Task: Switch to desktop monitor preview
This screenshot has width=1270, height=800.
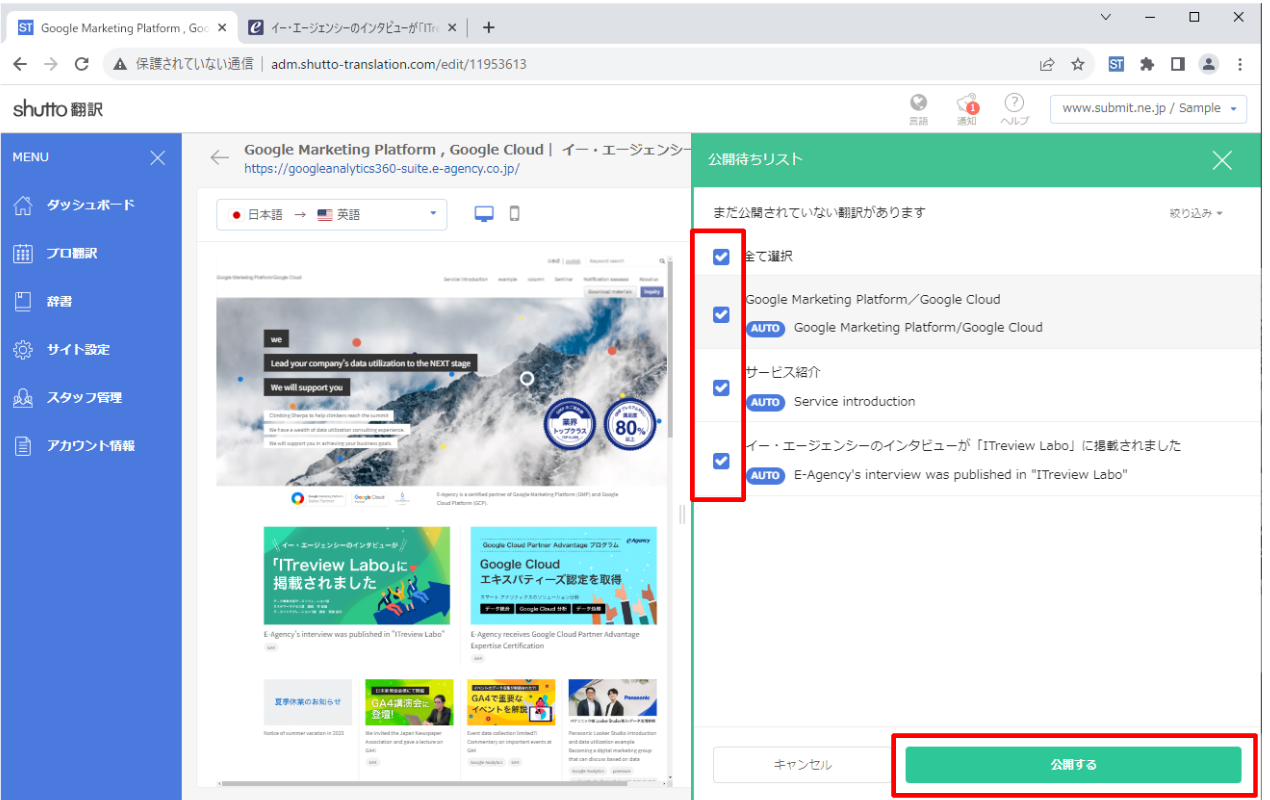Action: 484,214
